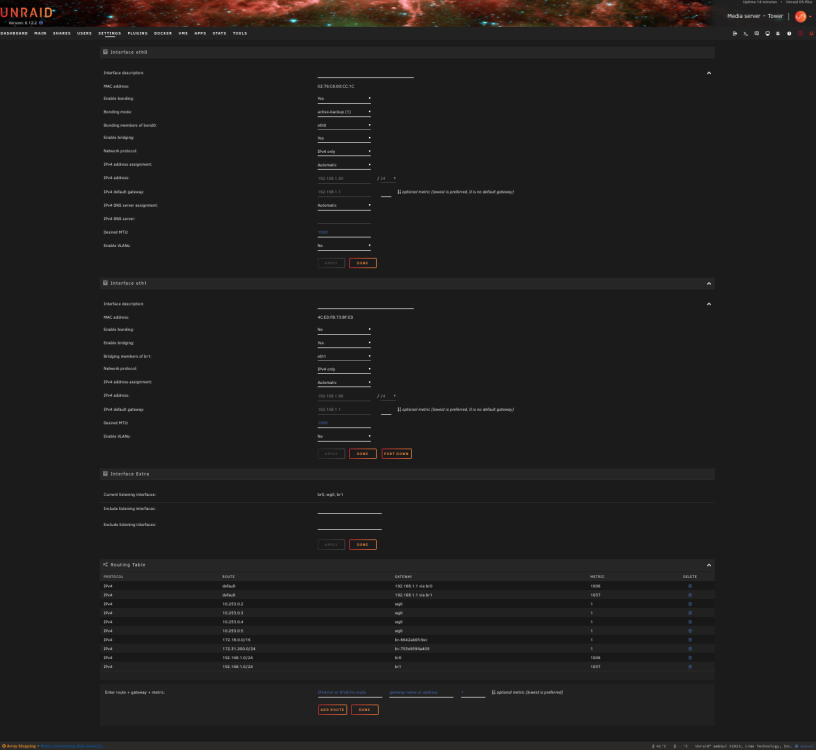Collapse eth0 settings via the chevron
The image size is (816, 750).
pos(709,73)
